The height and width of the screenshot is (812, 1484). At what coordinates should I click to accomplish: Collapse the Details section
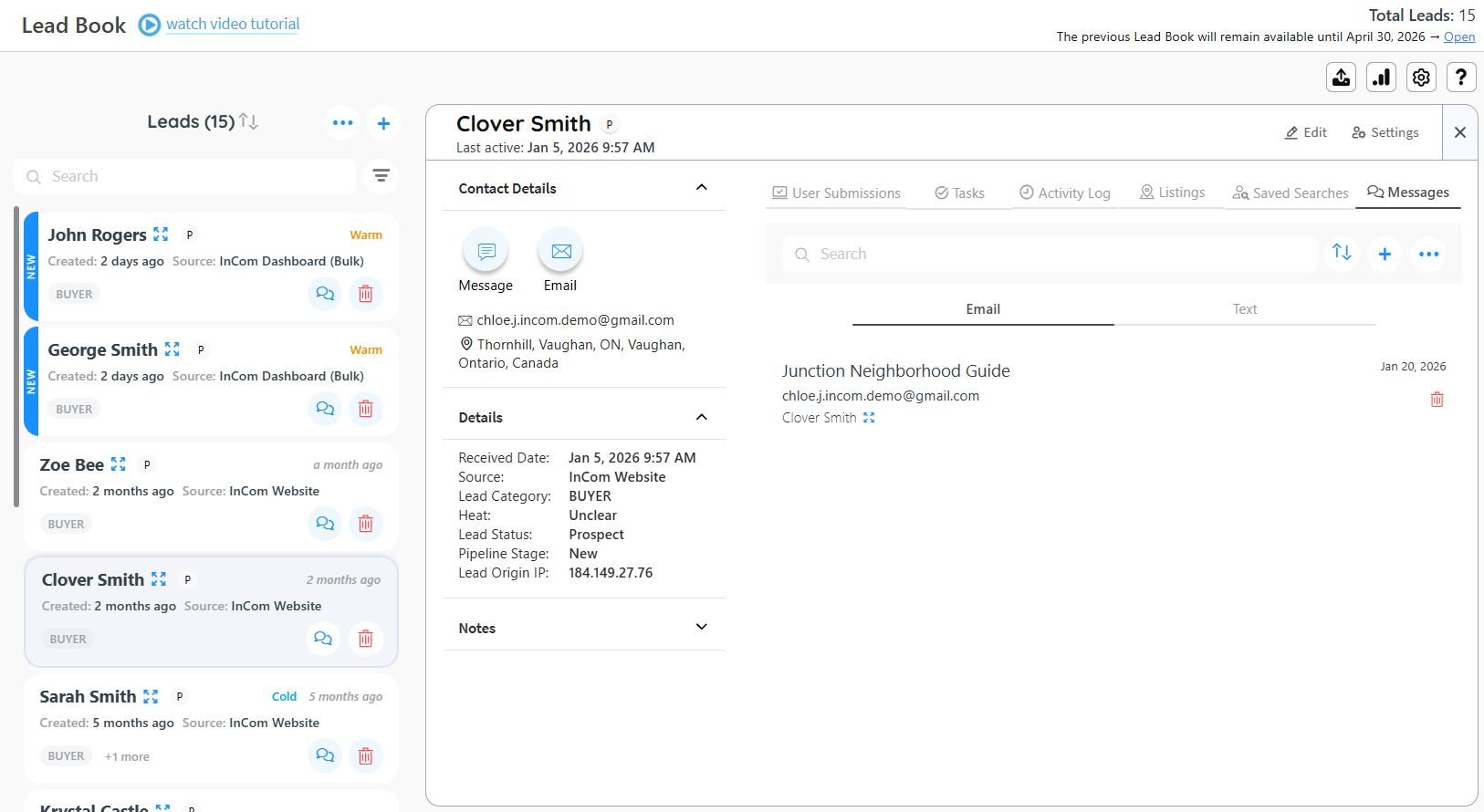pos(701,417)
